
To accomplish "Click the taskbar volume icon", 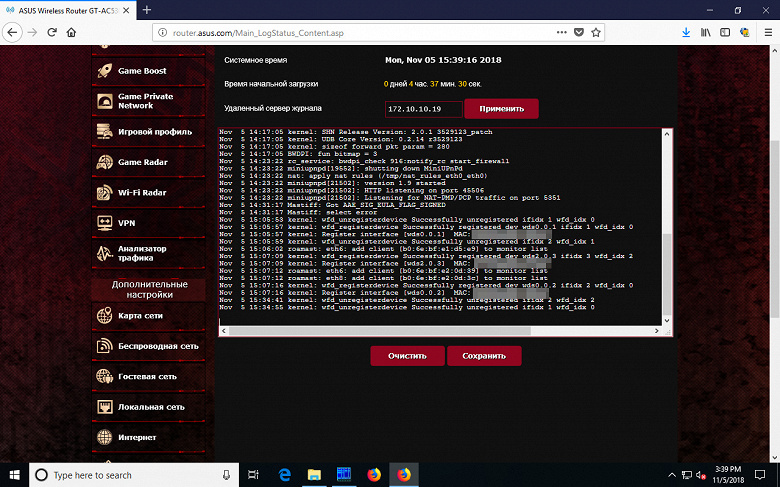I will (x=700, y=475).
